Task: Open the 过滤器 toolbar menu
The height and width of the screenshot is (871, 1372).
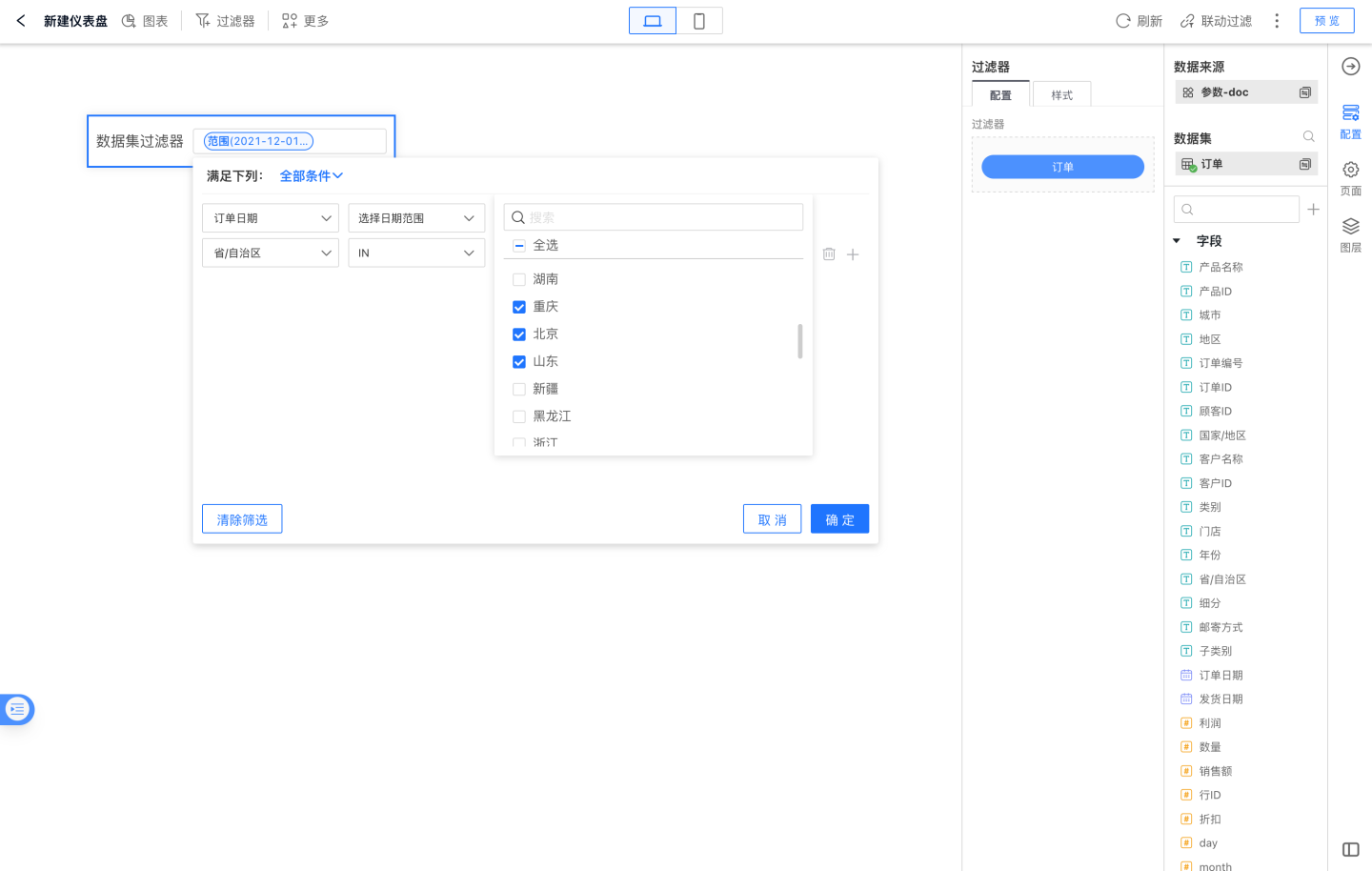Action: click(225, 21)
